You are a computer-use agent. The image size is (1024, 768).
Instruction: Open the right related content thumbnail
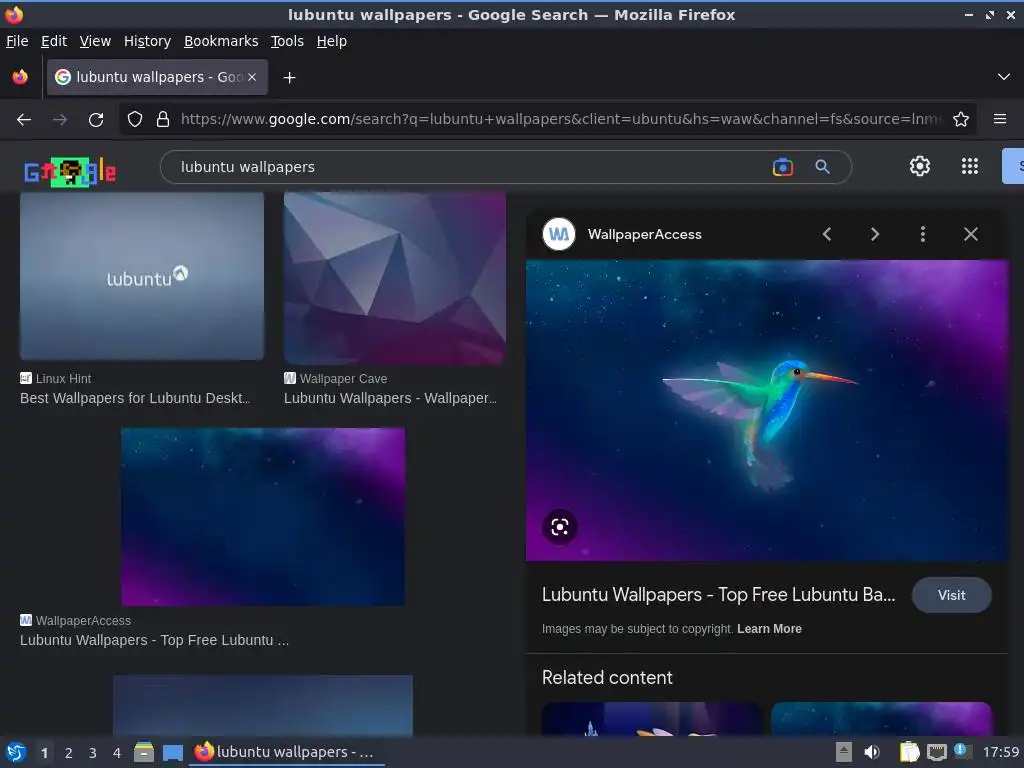pyautogui.click(x=882, y=718)
